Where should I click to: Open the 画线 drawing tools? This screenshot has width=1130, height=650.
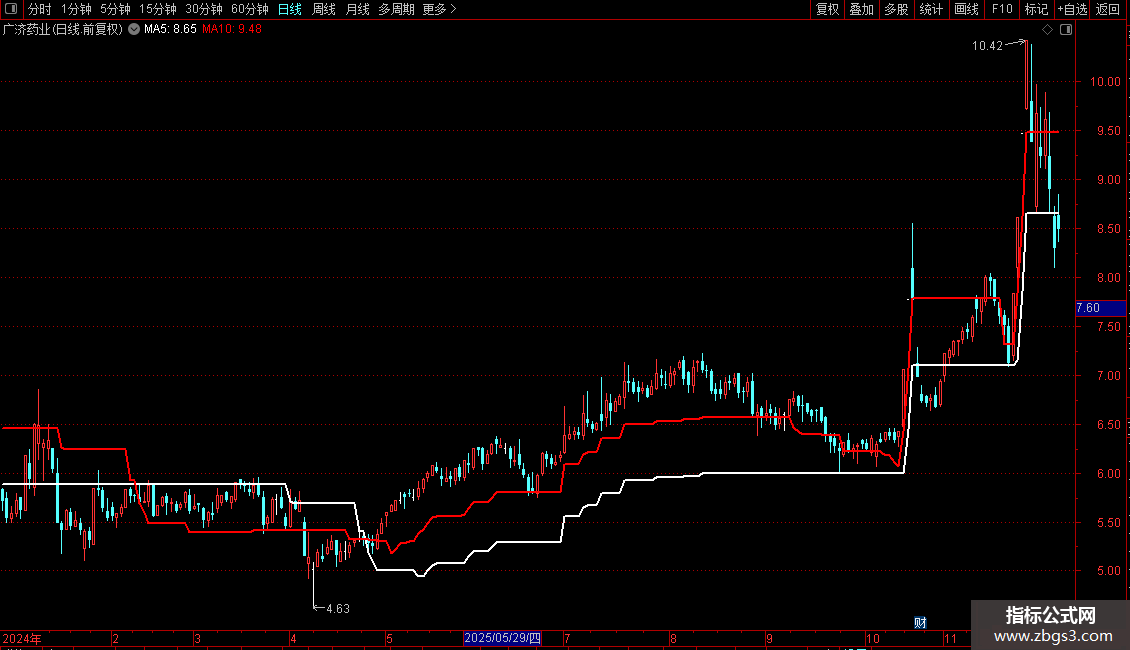coord(966,9)
